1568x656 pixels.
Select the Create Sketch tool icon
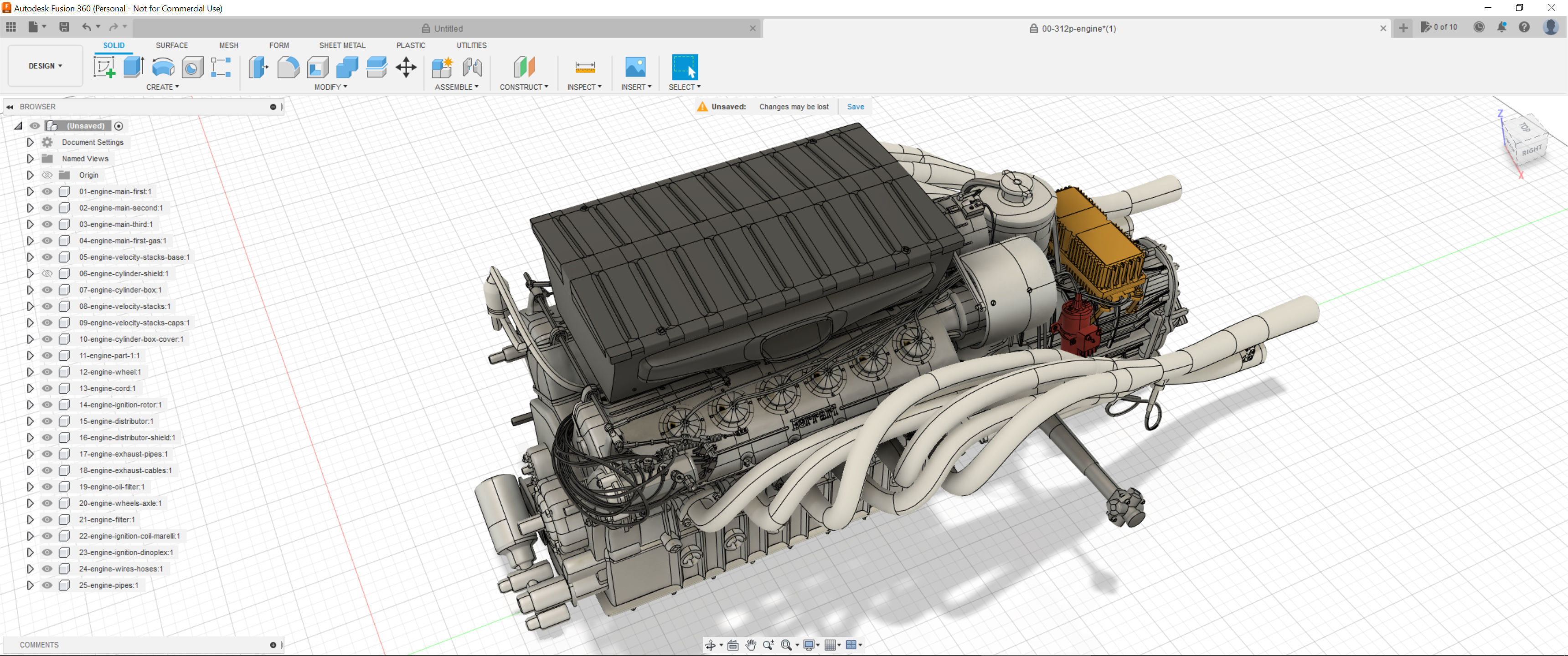tap(104, 67)
